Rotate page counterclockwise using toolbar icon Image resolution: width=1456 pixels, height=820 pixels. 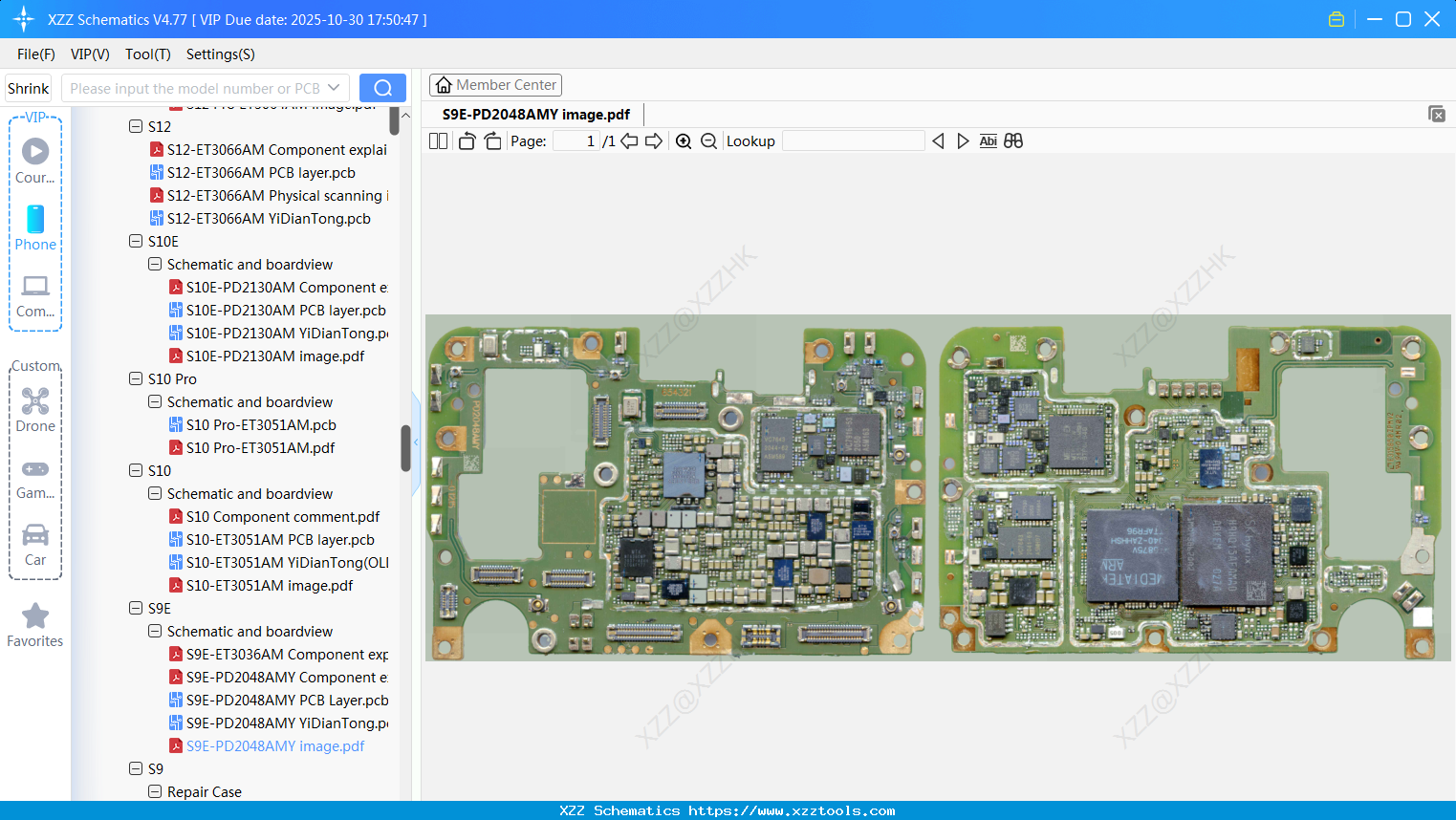coord(467,141)
